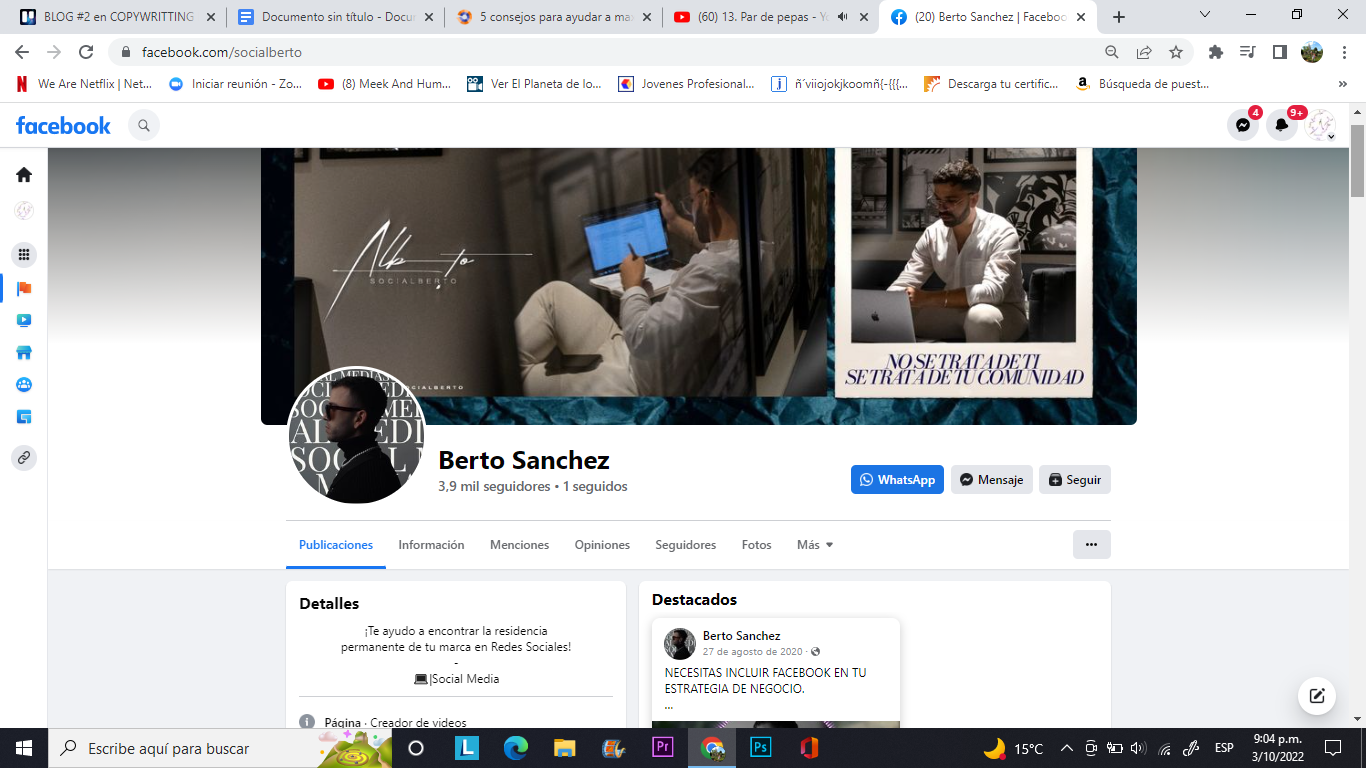The height and width of the screenshot is (768, 1366).
Task: Open Ver El Planeta de lo bookmark
Action: click(535, 84)
